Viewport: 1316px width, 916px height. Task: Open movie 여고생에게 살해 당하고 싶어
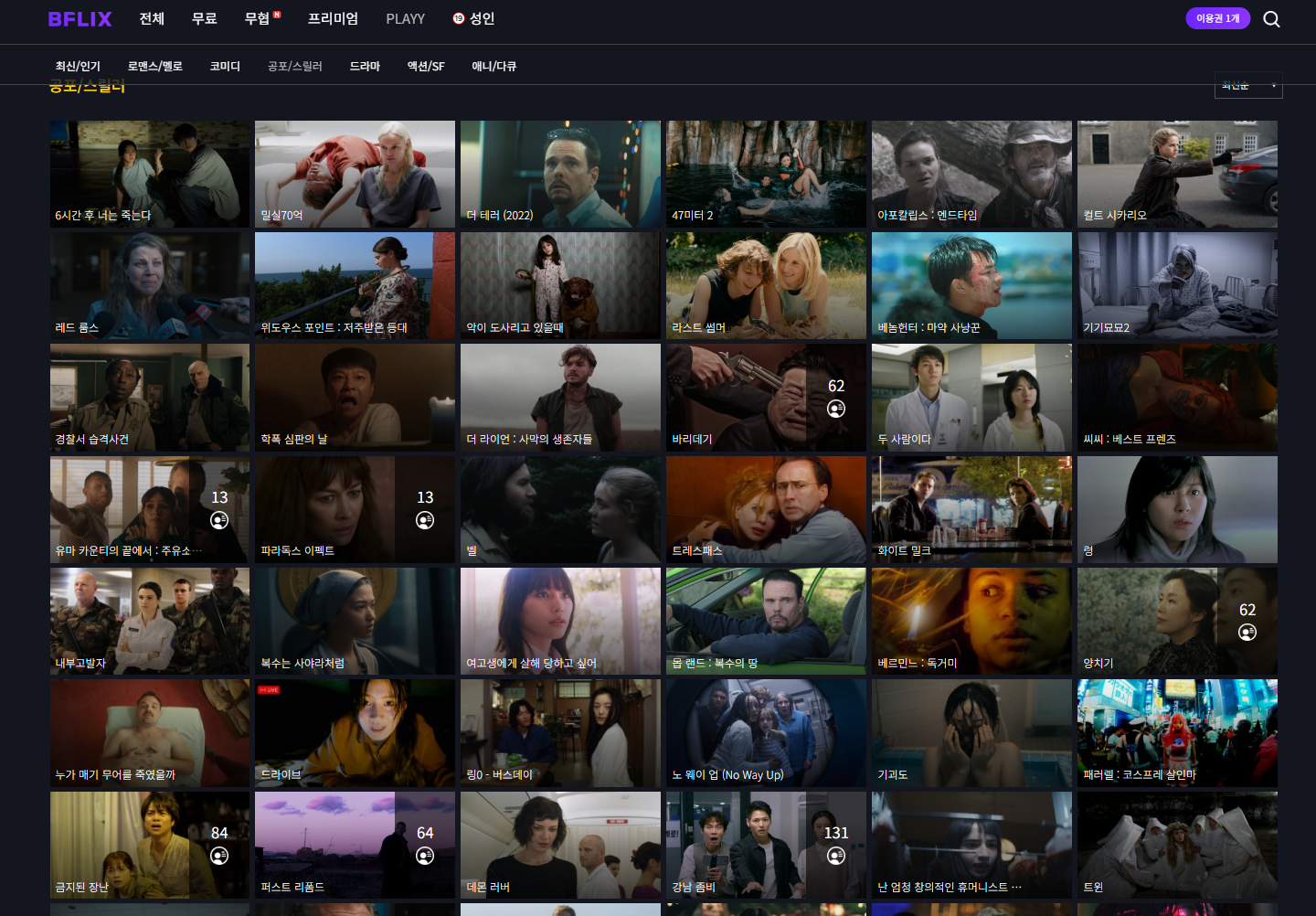pos(560,622)
